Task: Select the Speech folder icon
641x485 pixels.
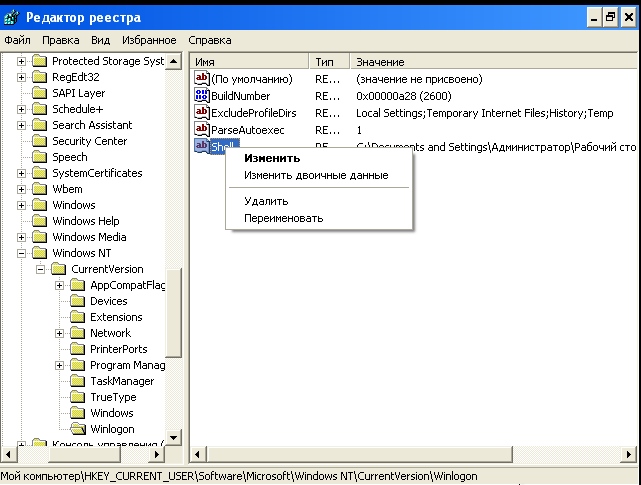Action: [x=39, y=157]
